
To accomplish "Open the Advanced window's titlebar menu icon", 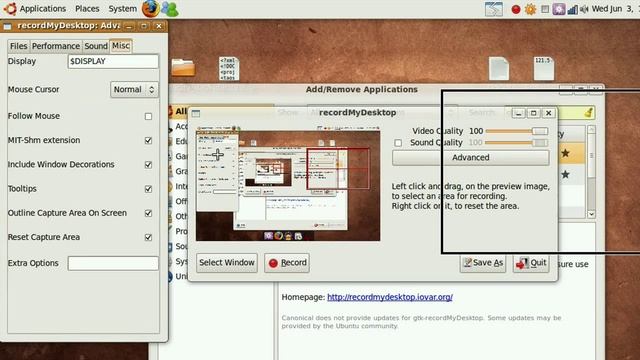I will click(x=7, y=27).
